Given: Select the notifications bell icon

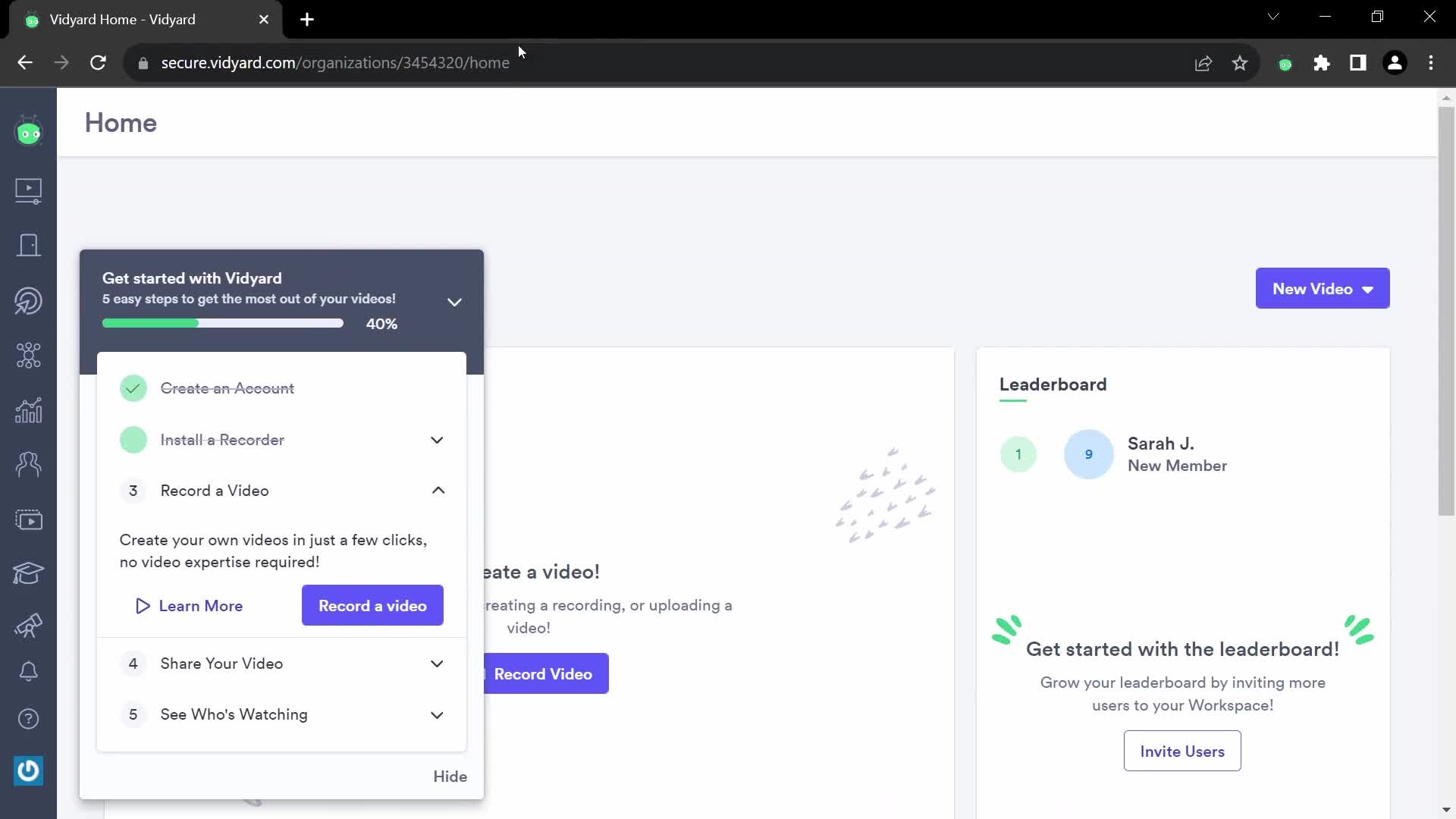Looking at the screenshot, I should coord(27,671).
